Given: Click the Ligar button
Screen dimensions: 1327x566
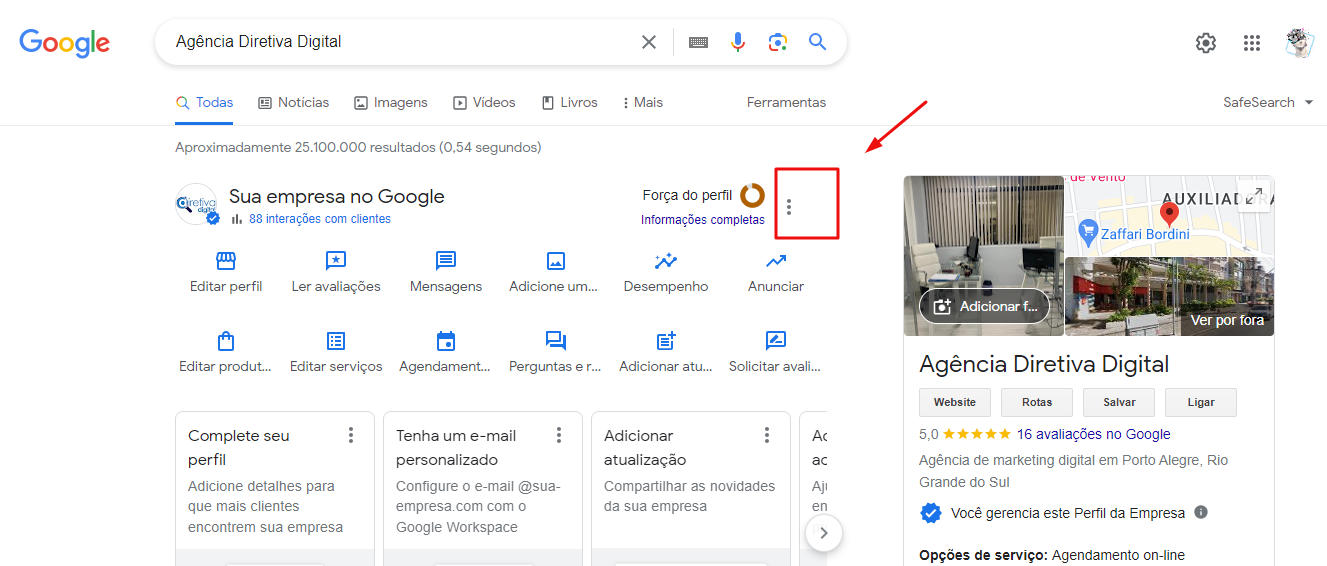Looking at the screenshot, I should tap(1201, 402).
